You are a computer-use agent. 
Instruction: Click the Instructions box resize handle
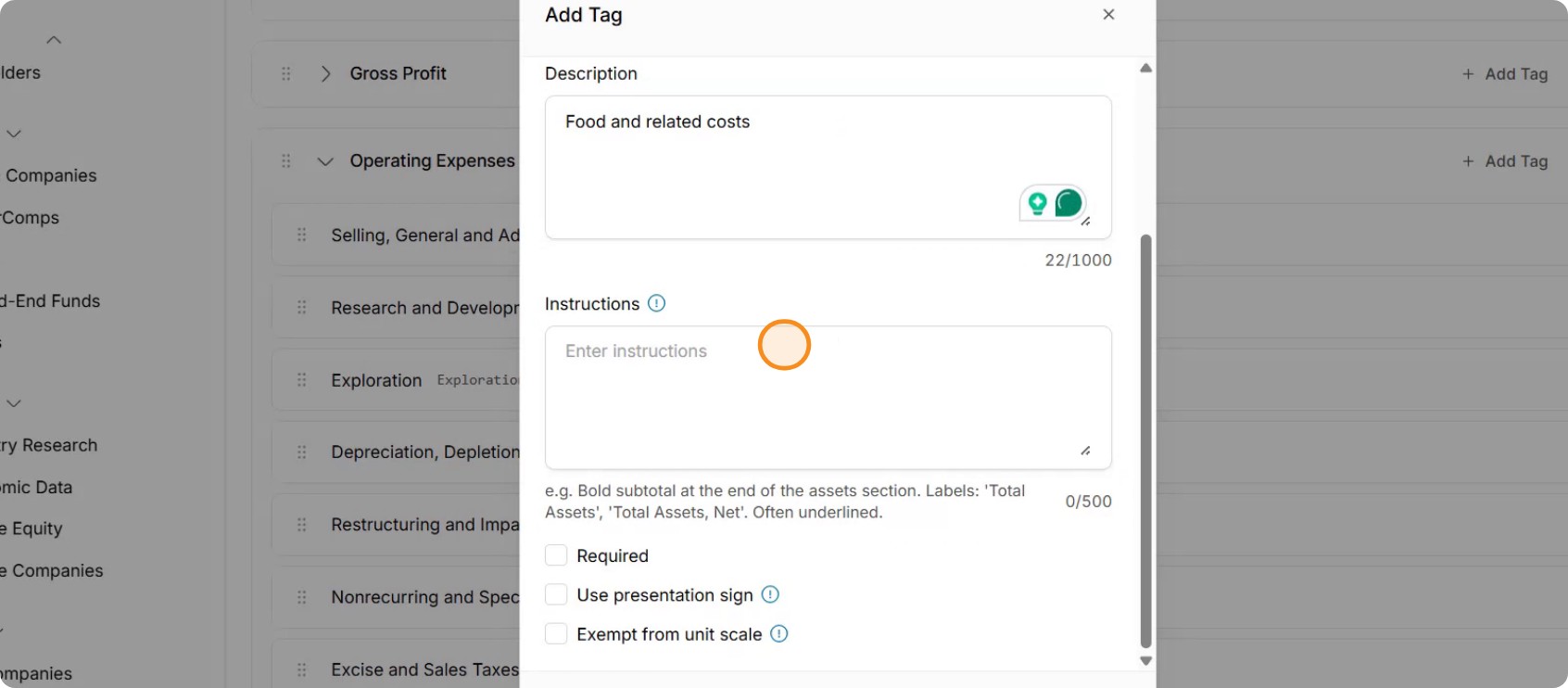coord(1085,451)
